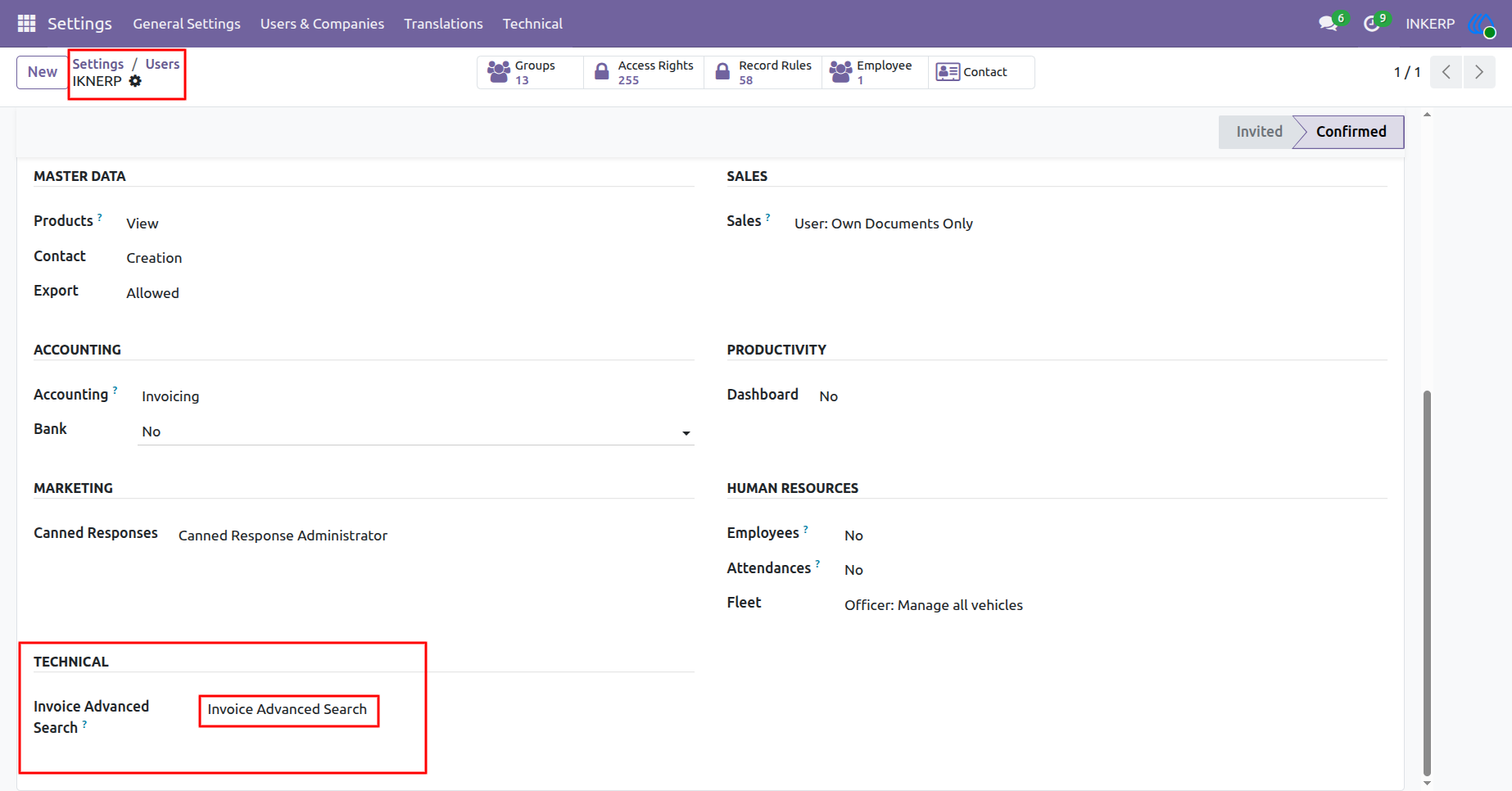Click Invoice Advanced Search field value
The height and width of the screenshot is (791, 1512).
point(287,709)
